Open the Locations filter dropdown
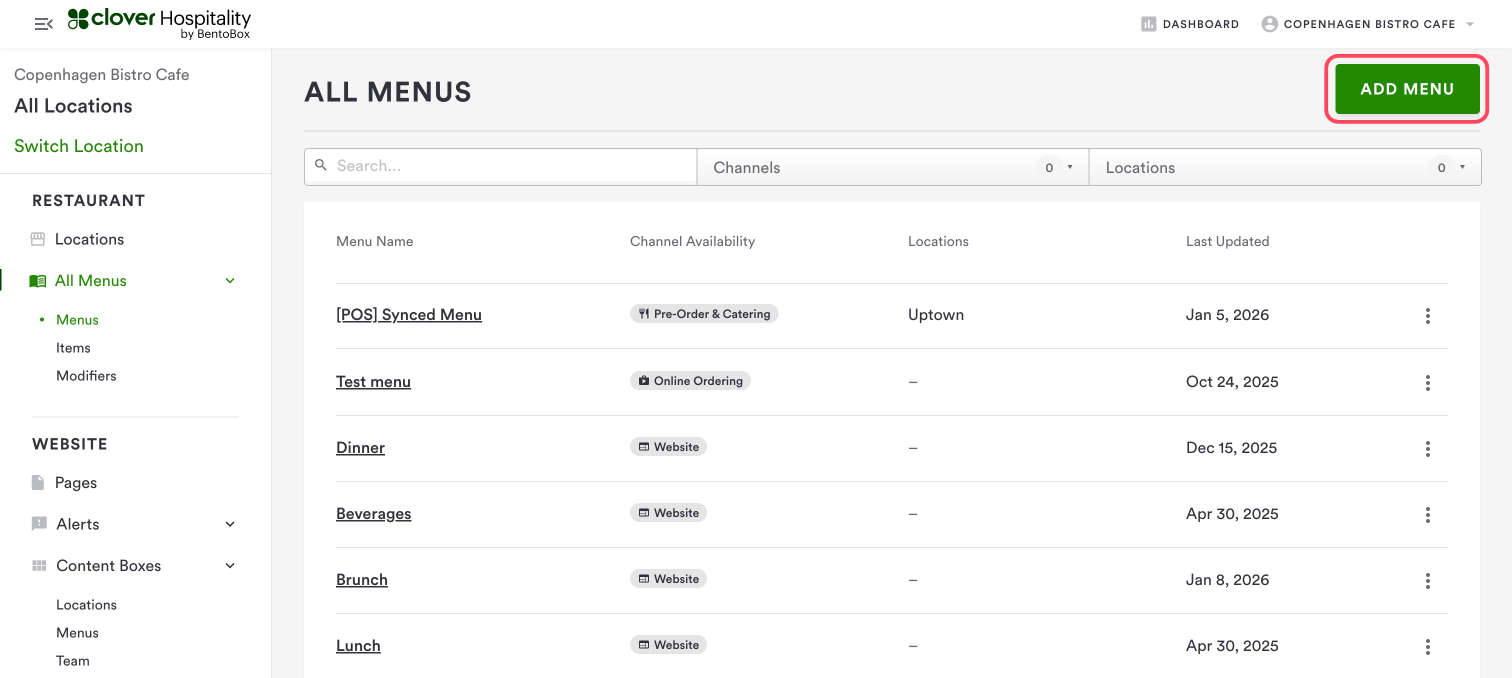Image resolution: width=1512 pixels, height=678 pixels. (x=1284, y=167)
